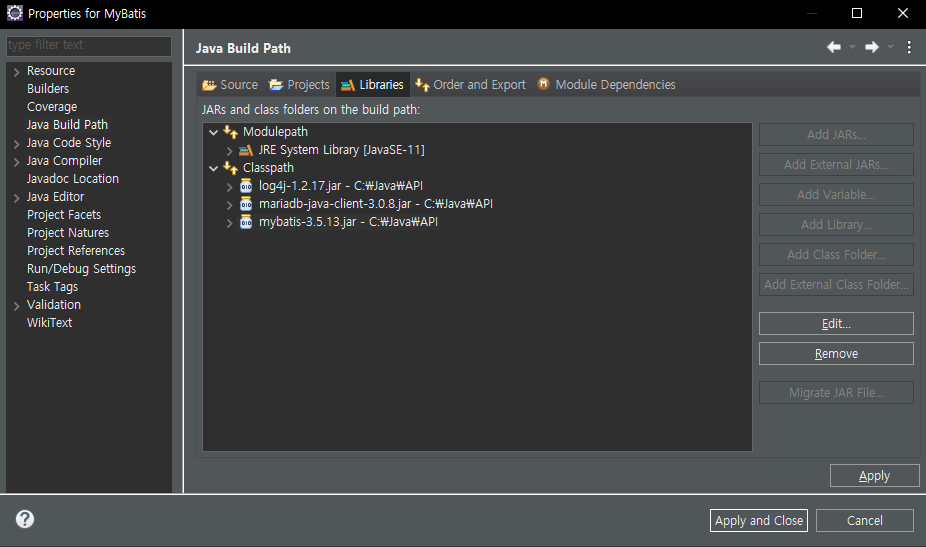Click Add External Class Folder... button
Screen dimensions: 926x547
point(836,285)
